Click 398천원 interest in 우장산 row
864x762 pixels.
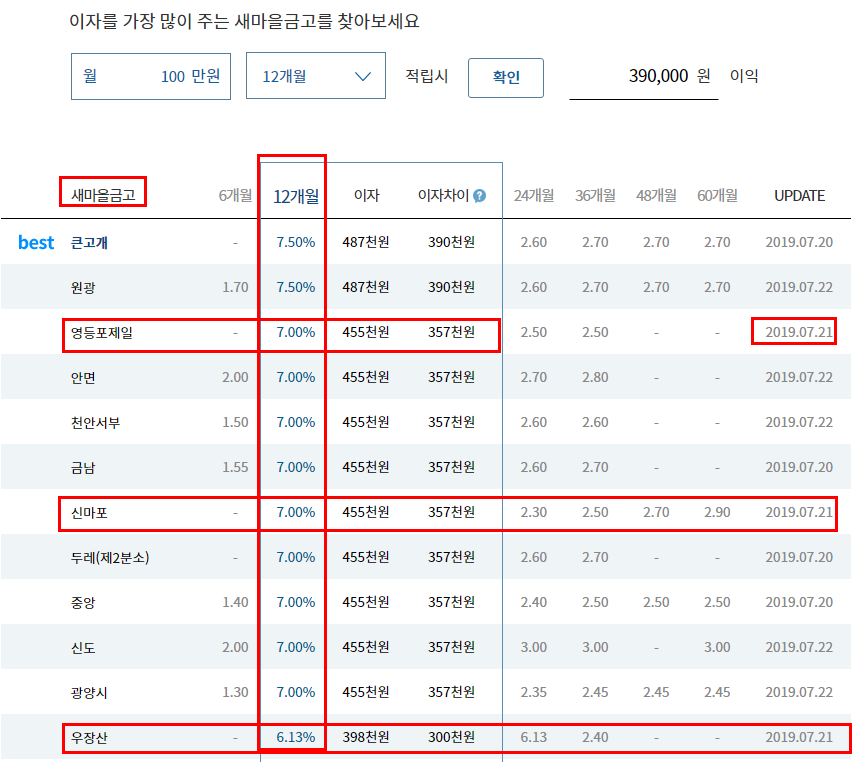pyautogui.click(x=366, y=737)
